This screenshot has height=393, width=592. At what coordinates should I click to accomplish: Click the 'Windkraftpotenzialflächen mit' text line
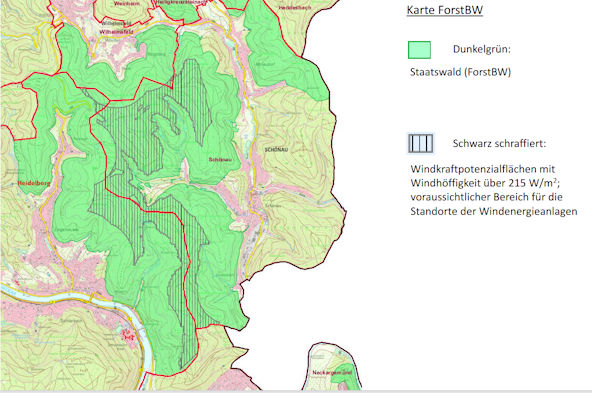click(x=483, y=169)
